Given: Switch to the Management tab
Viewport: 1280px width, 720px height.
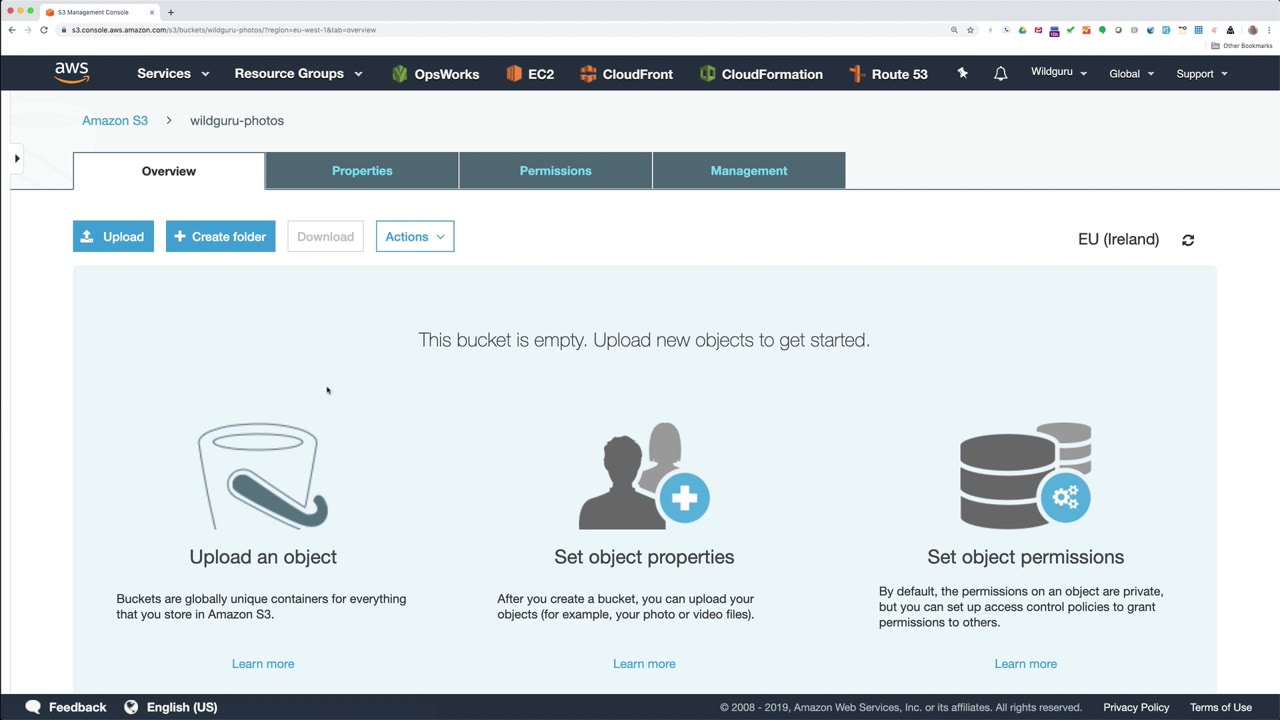Looking at the screenshot, I should tap(749, 171).
